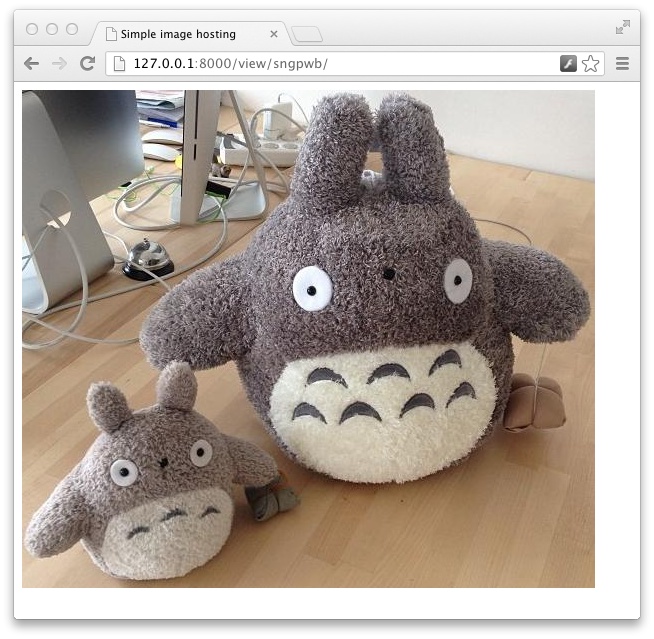Open a new tab
654x639 pixels.
coord(307,35)
